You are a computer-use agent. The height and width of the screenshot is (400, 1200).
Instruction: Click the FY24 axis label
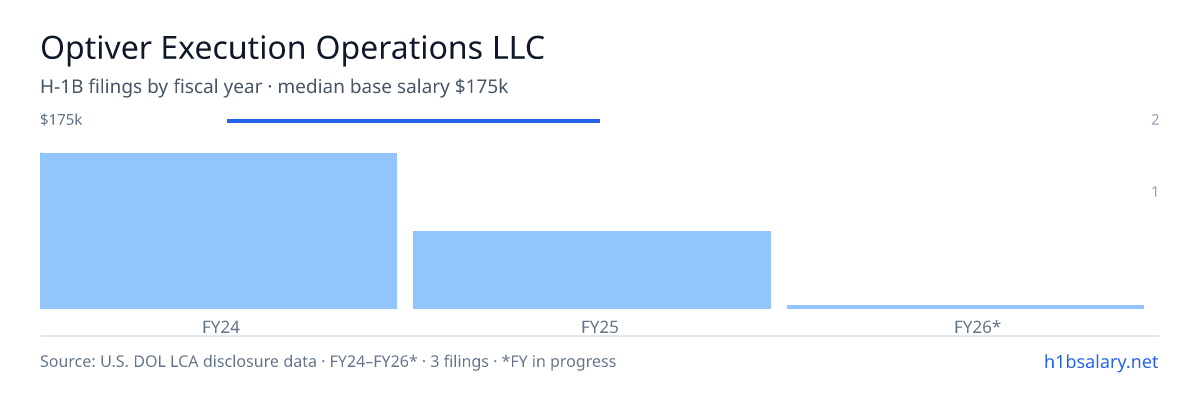218,326
